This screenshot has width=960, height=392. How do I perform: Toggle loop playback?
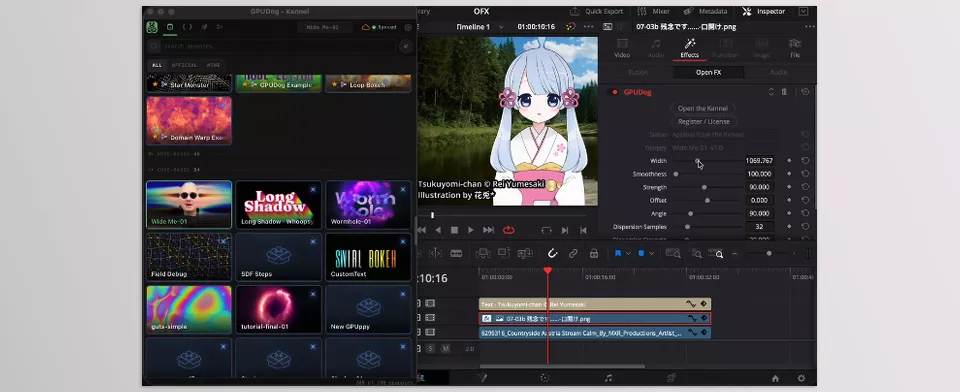click(x=508, y=230)
